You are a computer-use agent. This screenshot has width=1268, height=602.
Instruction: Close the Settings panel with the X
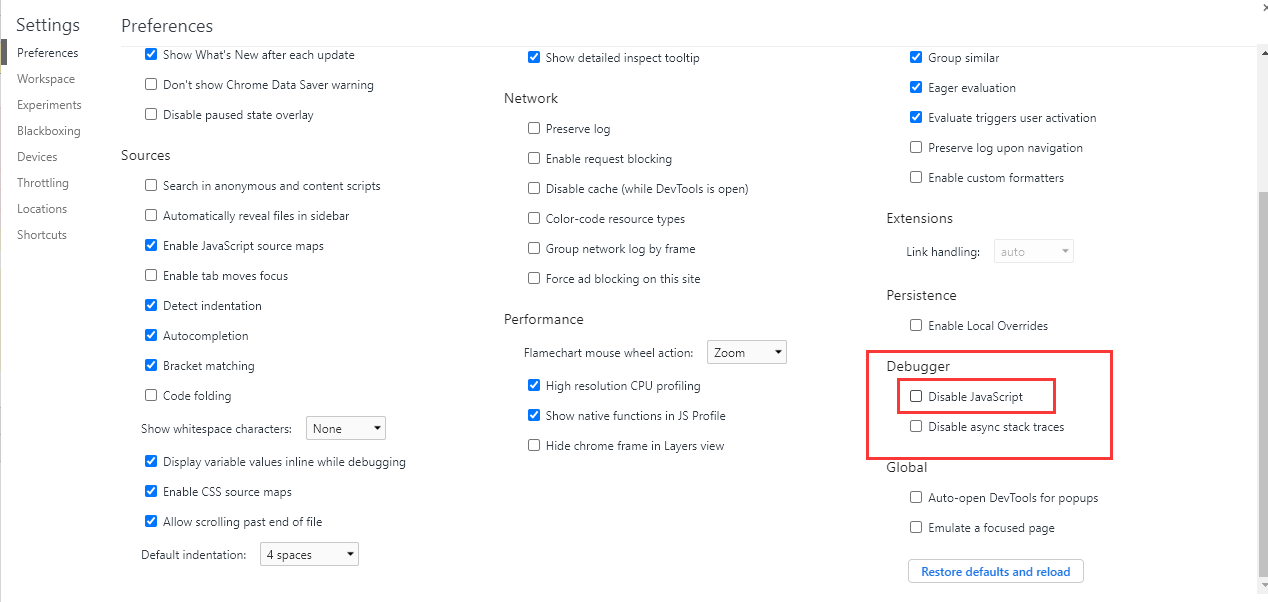click(x=1262, y=6)
